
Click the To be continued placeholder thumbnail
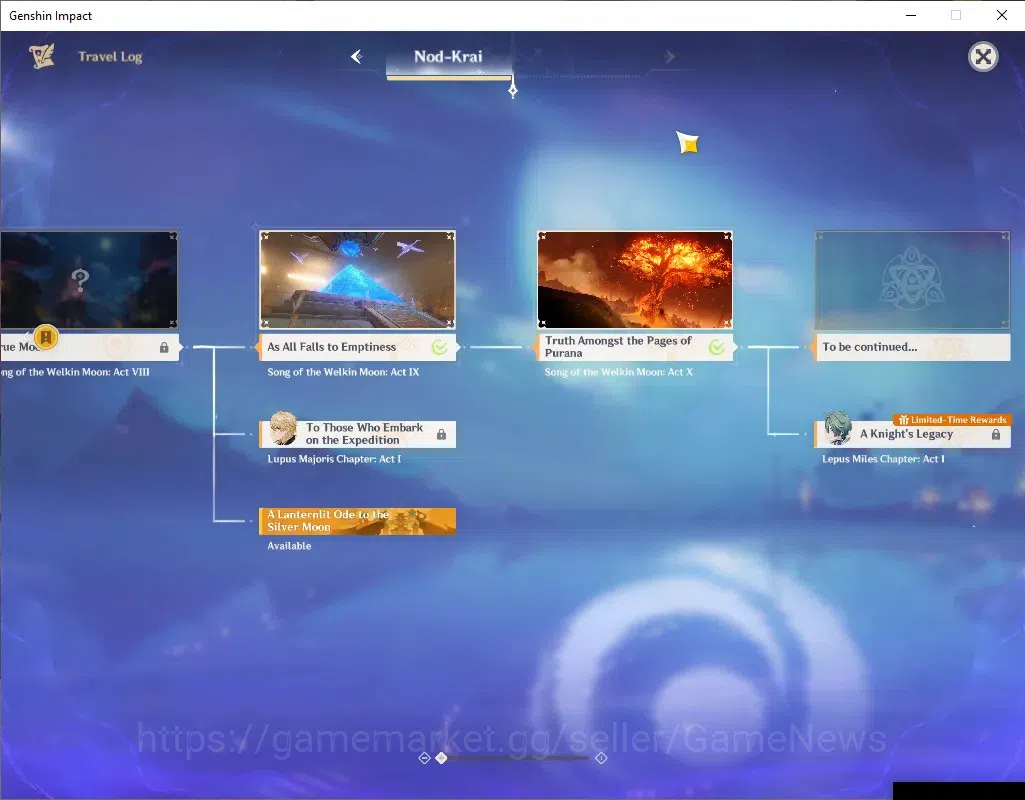pos(913,280)
